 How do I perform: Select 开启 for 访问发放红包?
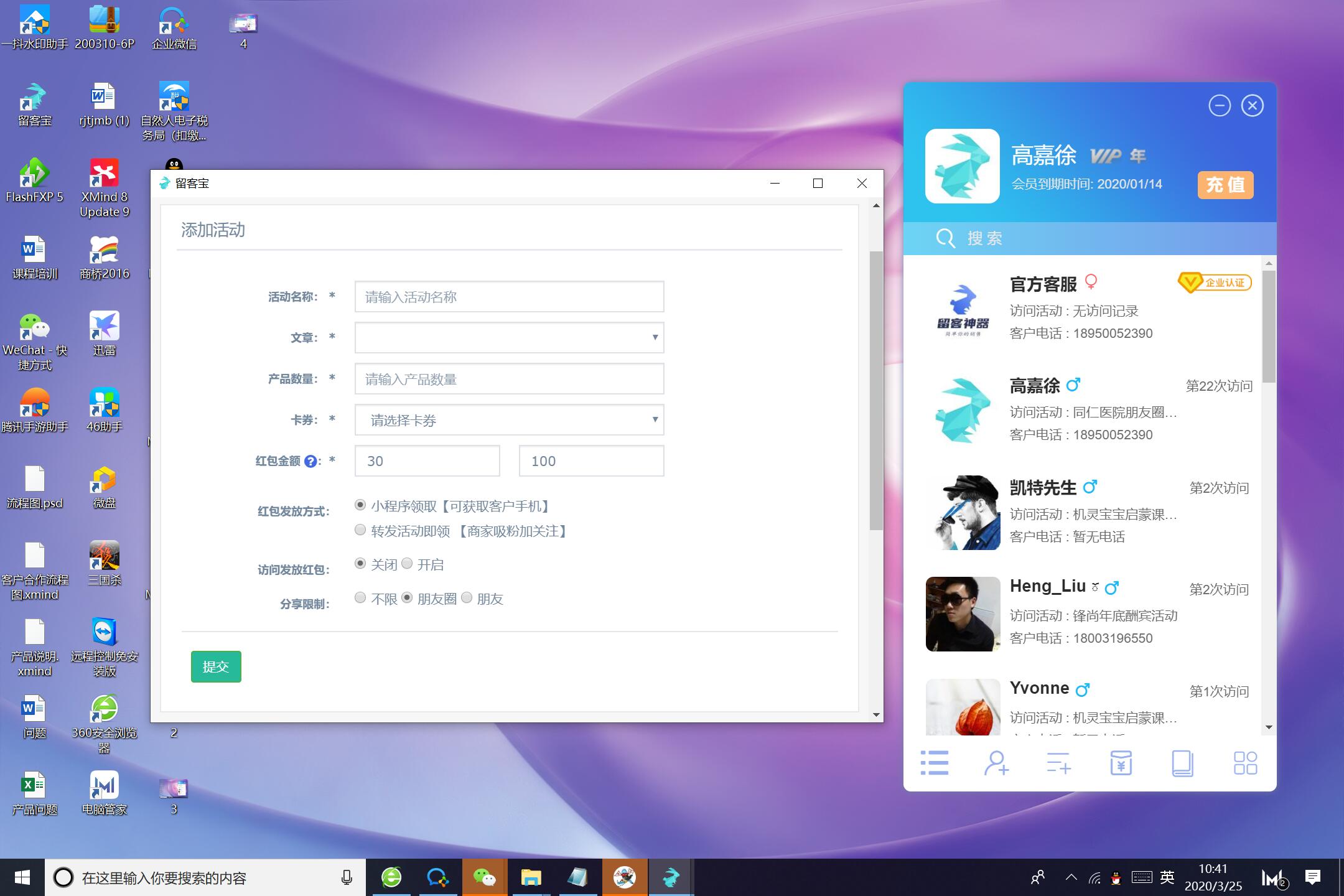click(x=407, y=564)
